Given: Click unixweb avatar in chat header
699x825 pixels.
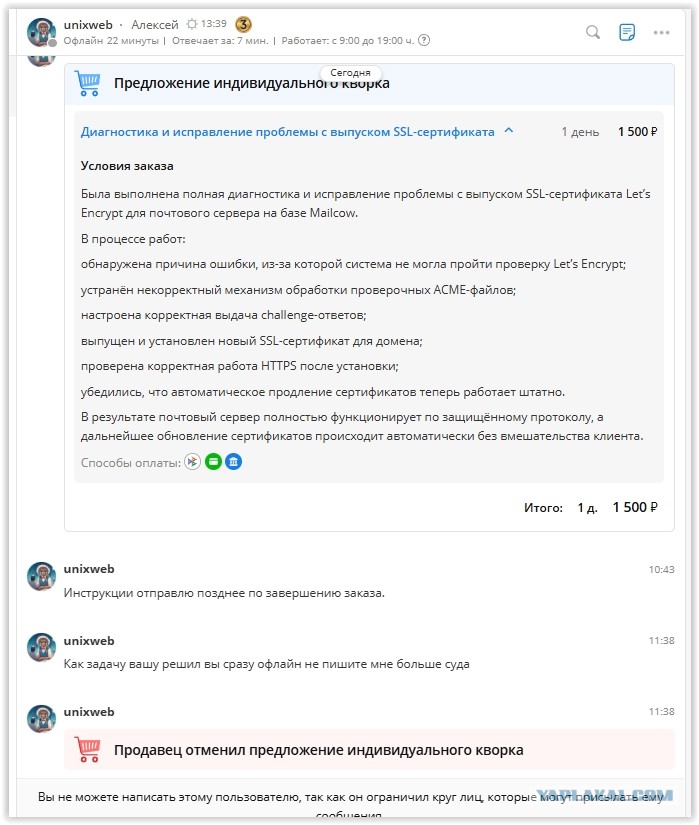Looking at the screenshot, I should pyautogui.click(x=42, y=32).
